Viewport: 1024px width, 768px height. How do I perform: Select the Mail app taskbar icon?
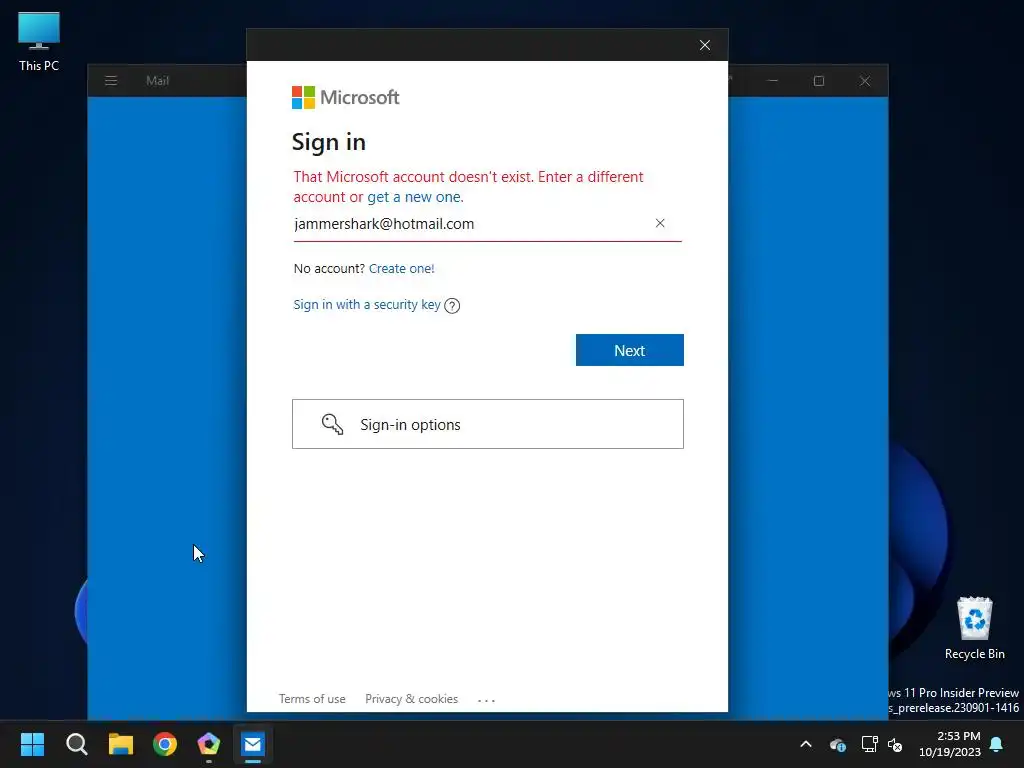tap(253, 744)
